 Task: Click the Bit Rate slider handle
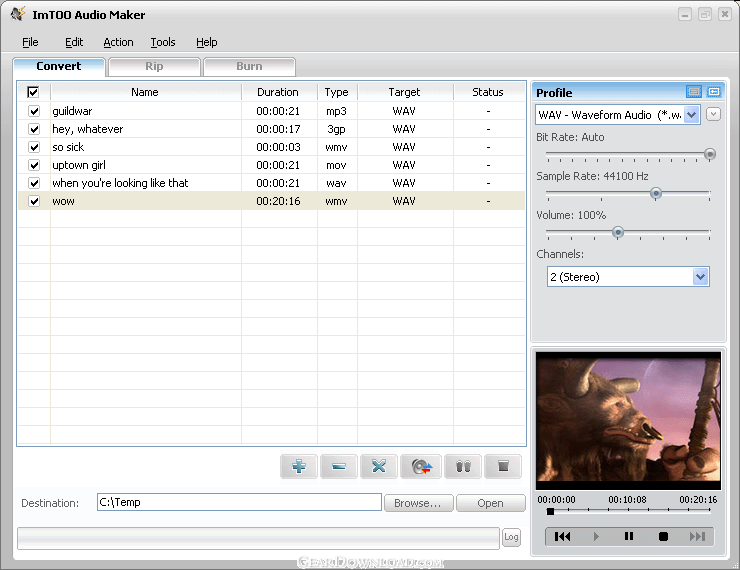709,154
